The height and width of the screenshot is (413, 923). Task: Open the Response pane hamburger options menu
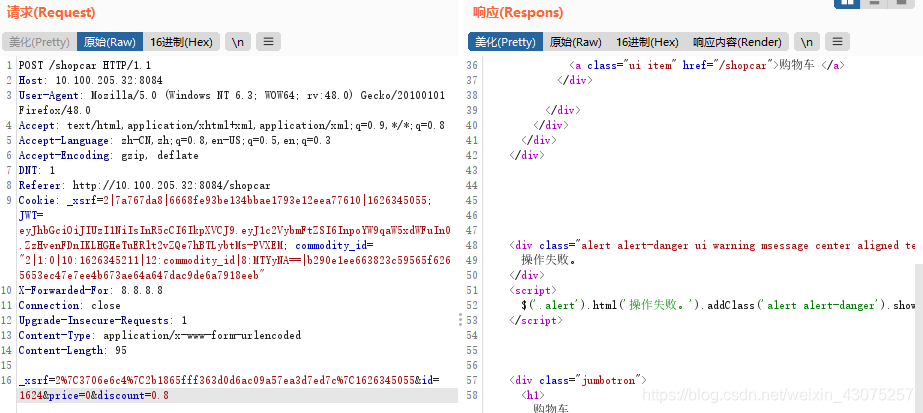[x=837, y=42]
